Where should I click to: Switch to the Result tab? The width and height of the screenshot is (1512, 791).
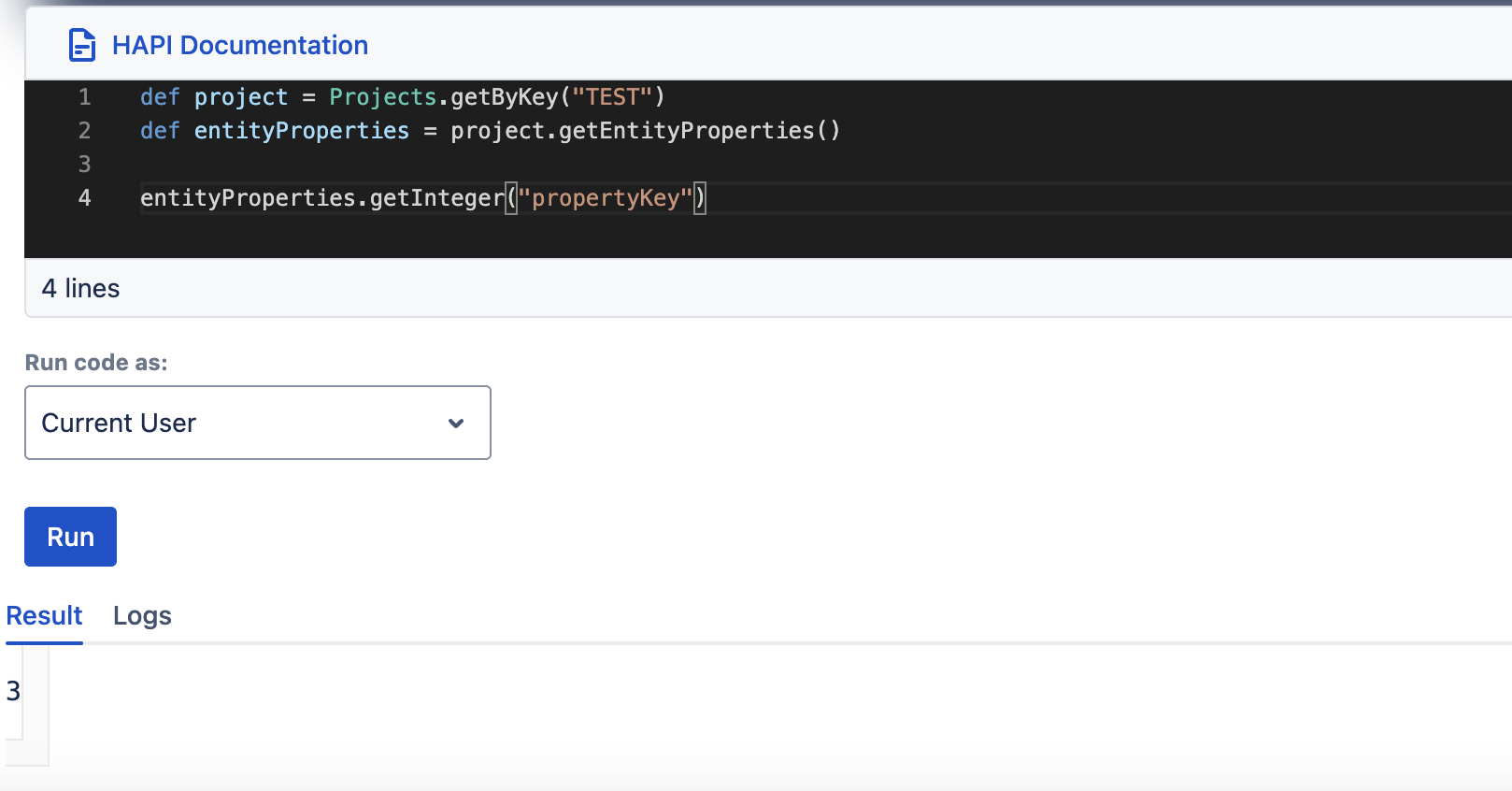(44, 615)
